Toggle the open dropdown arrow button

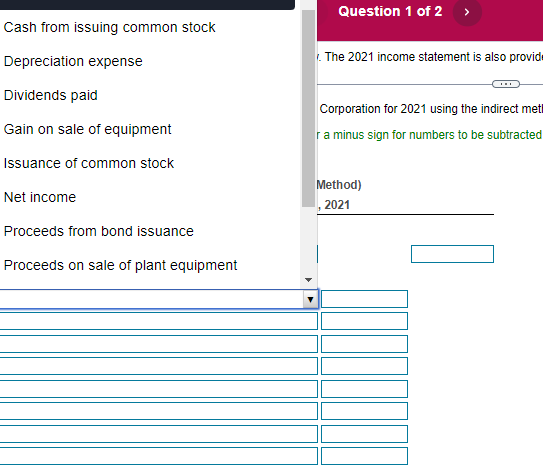[310, 299]
